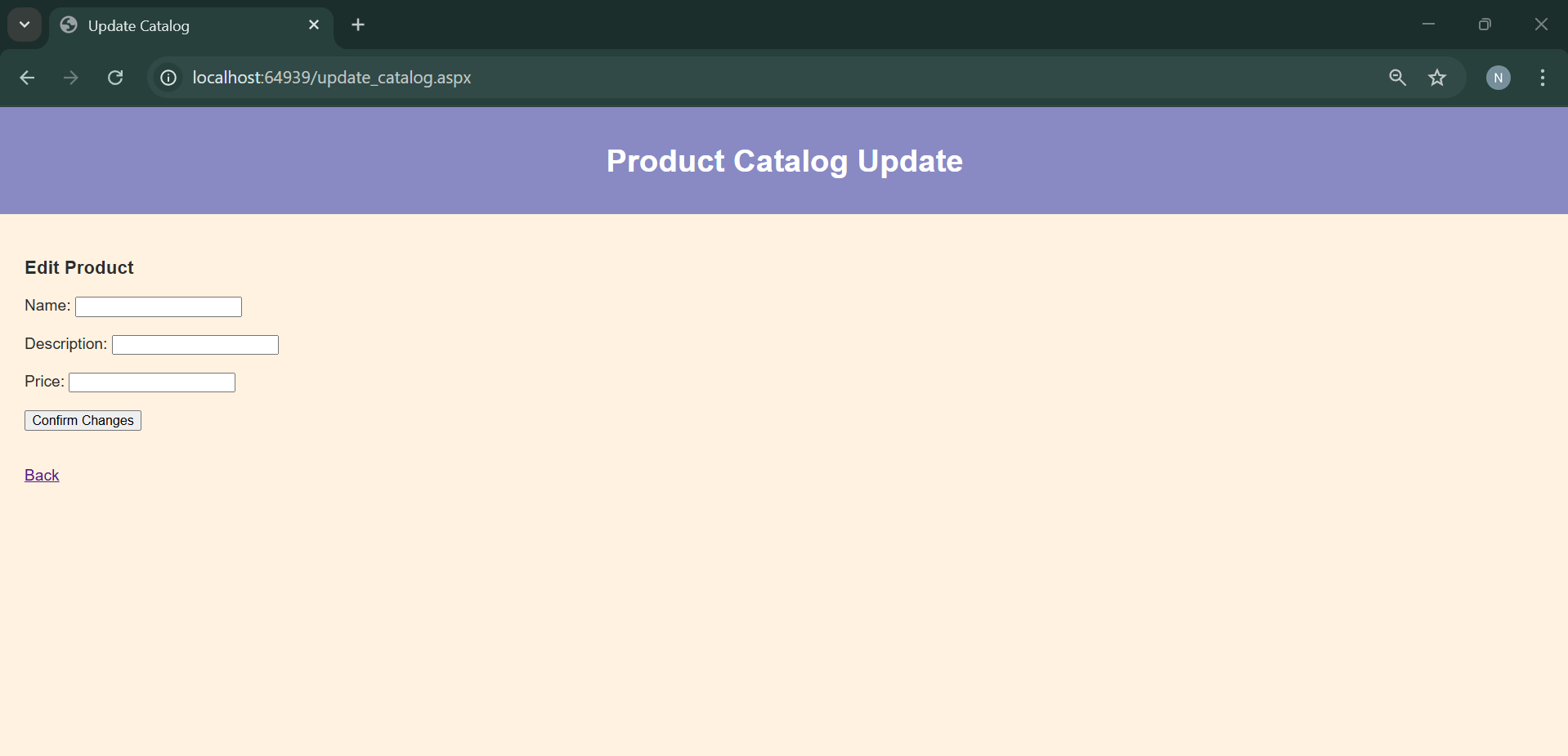Open a new browser tab

pos(357,25)
